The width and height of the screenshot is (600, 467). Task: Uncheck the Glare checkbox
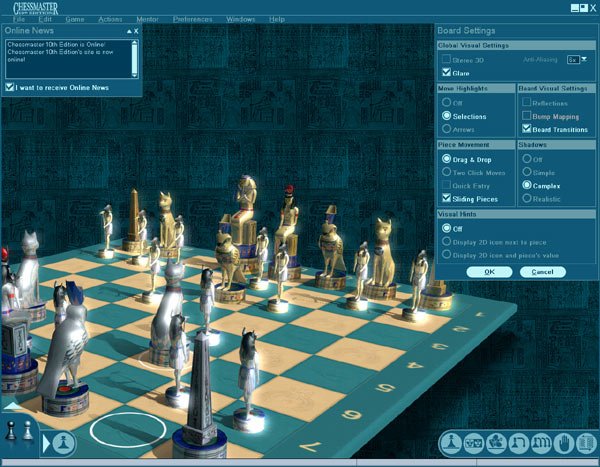446,72
